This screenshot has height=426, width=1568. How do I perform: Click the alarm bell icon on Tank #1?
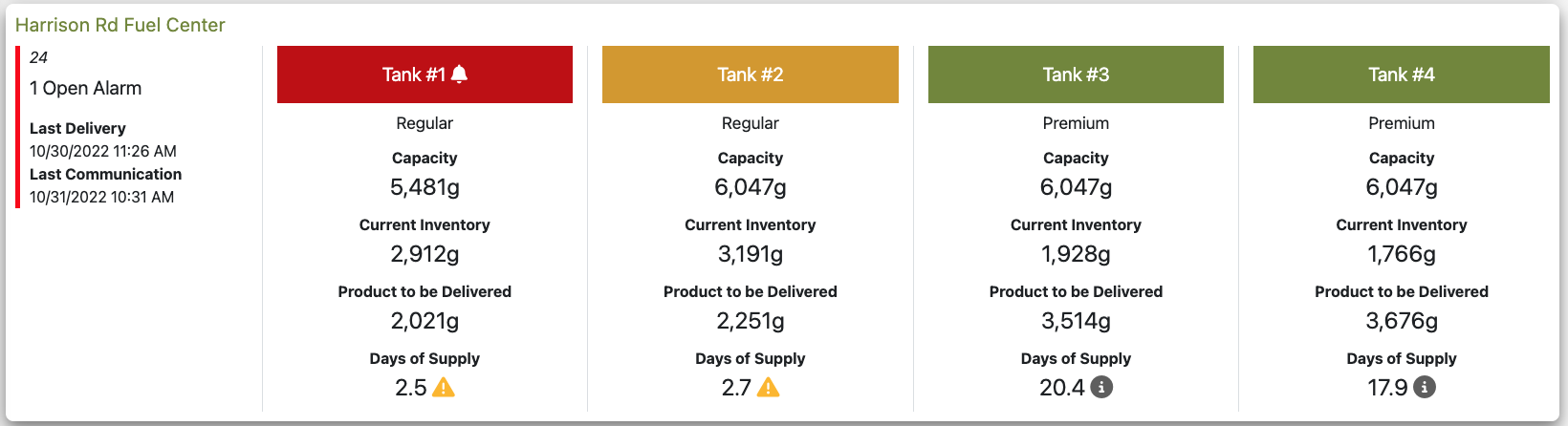(x=459, y=74)
